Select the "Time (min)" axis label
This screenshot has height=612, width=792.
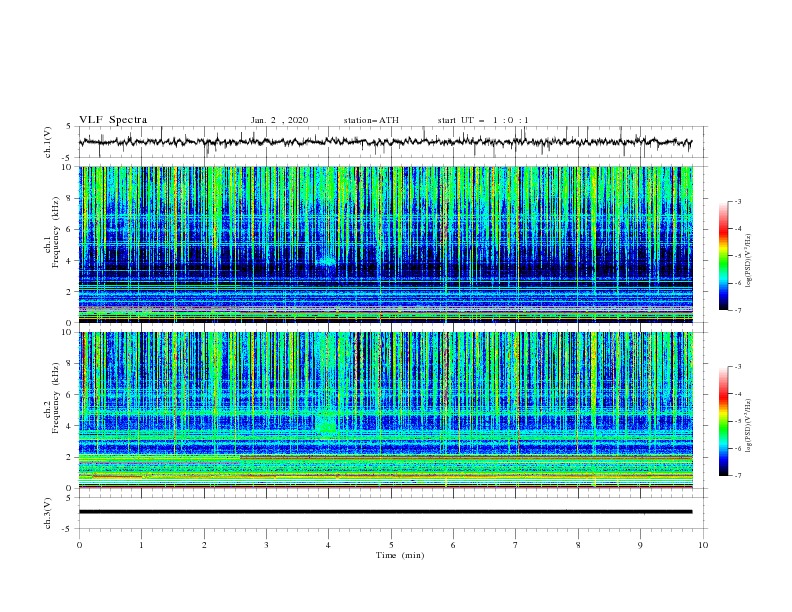pyautogui.click(x=400, y=555)
